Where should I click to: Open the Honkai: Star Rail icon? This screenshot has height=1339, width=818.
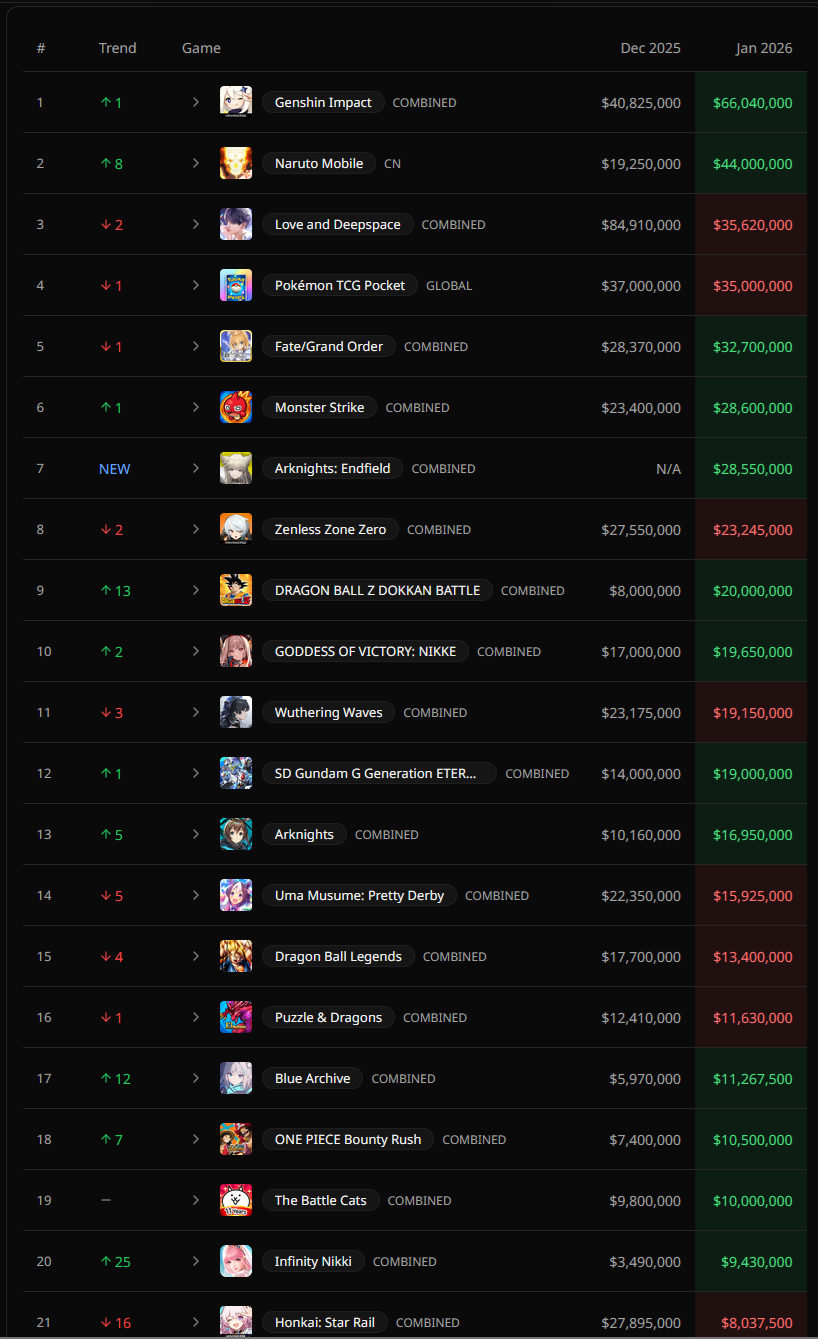236,1322
